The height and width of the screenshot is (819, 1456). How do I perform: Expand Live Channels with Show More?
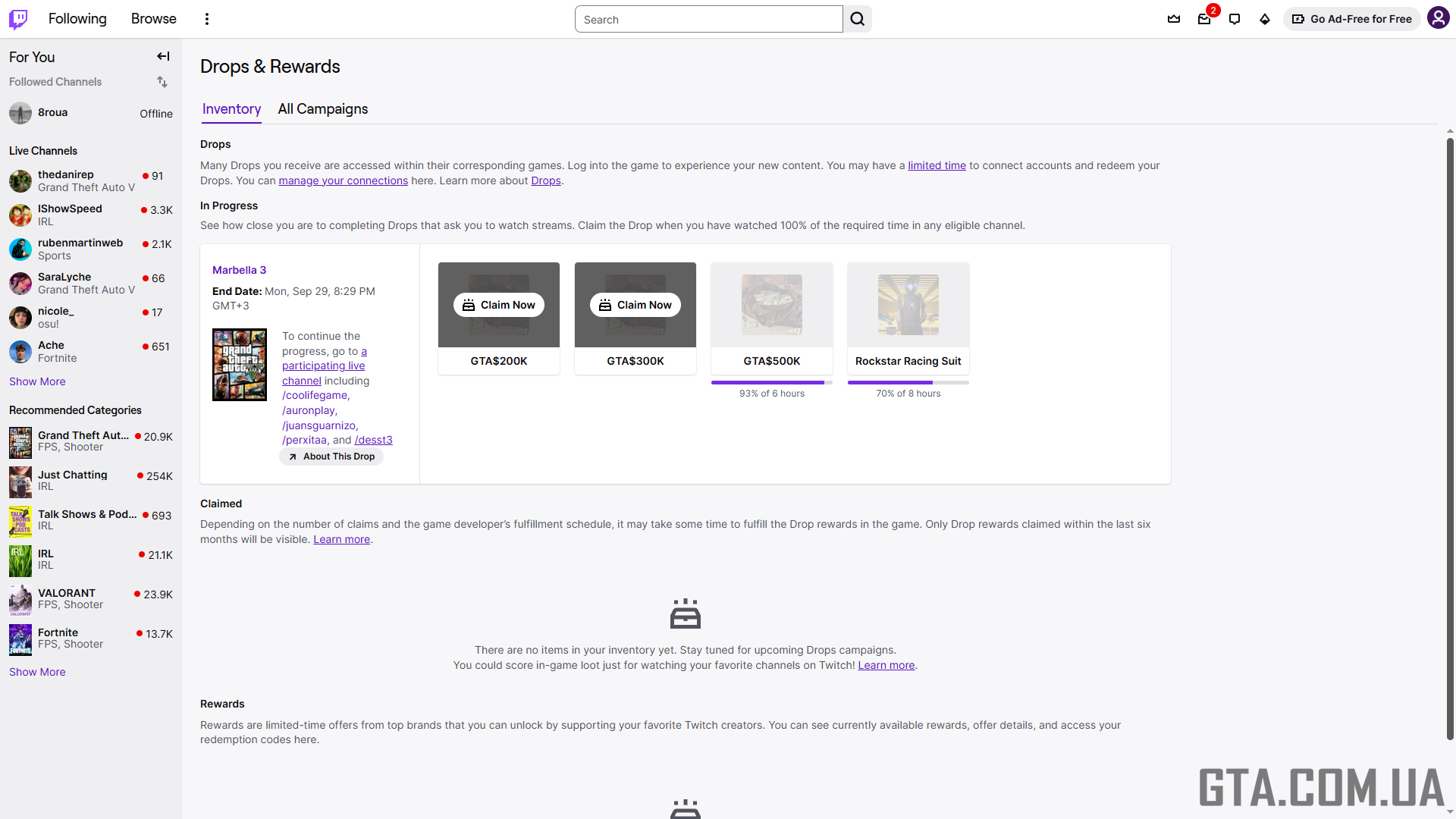point(37,381)
